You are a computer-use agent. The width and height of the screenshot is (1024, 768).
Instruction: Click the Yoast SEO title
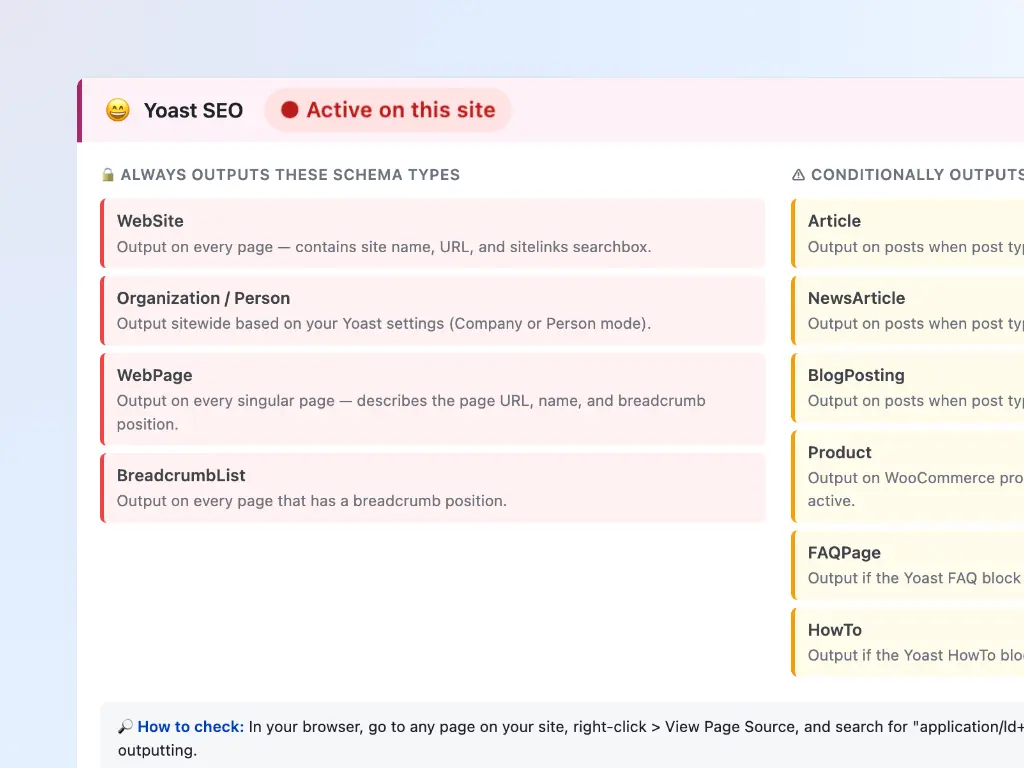tap(193, 110)
